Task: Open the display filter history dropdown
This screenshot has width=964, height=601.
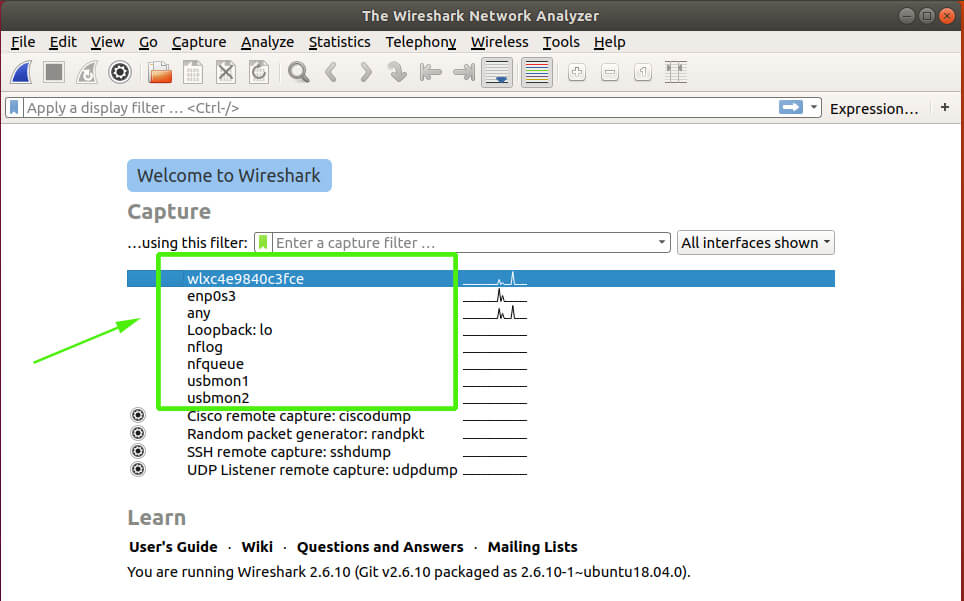Action: (813, 108)
